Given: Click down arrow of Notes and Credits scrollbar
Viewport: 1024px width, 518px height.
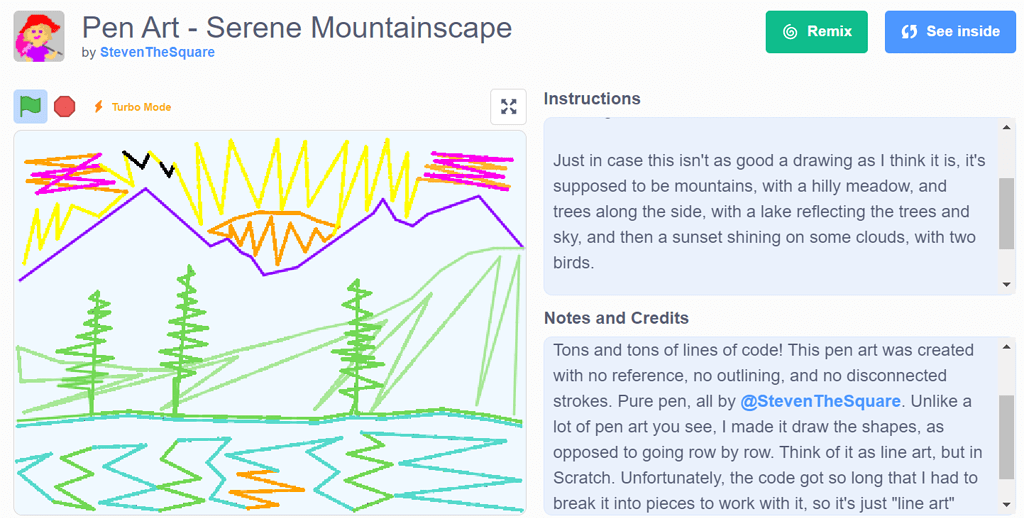Looking at the screenshot, I should 1006,504.
